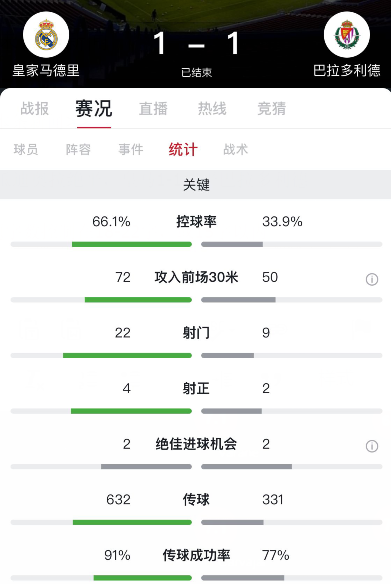Open the 竞猜 tab
The width and height of the screenshot is (391, 584).
[272, 108]
